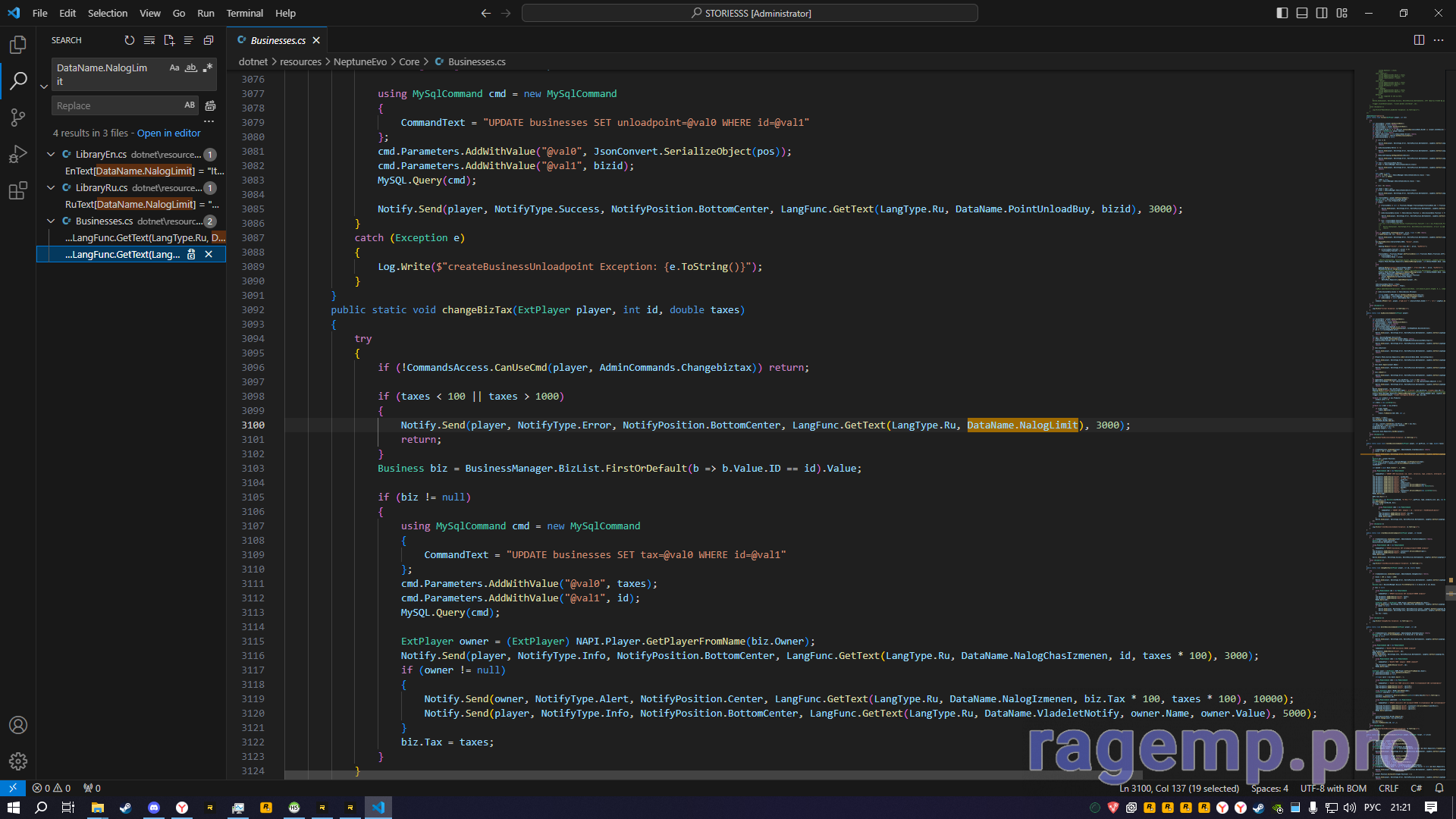Change encoding UTF-8 with BOM
The height and width of the screenshot is (819, 1456).
(x=1333, y=788)
